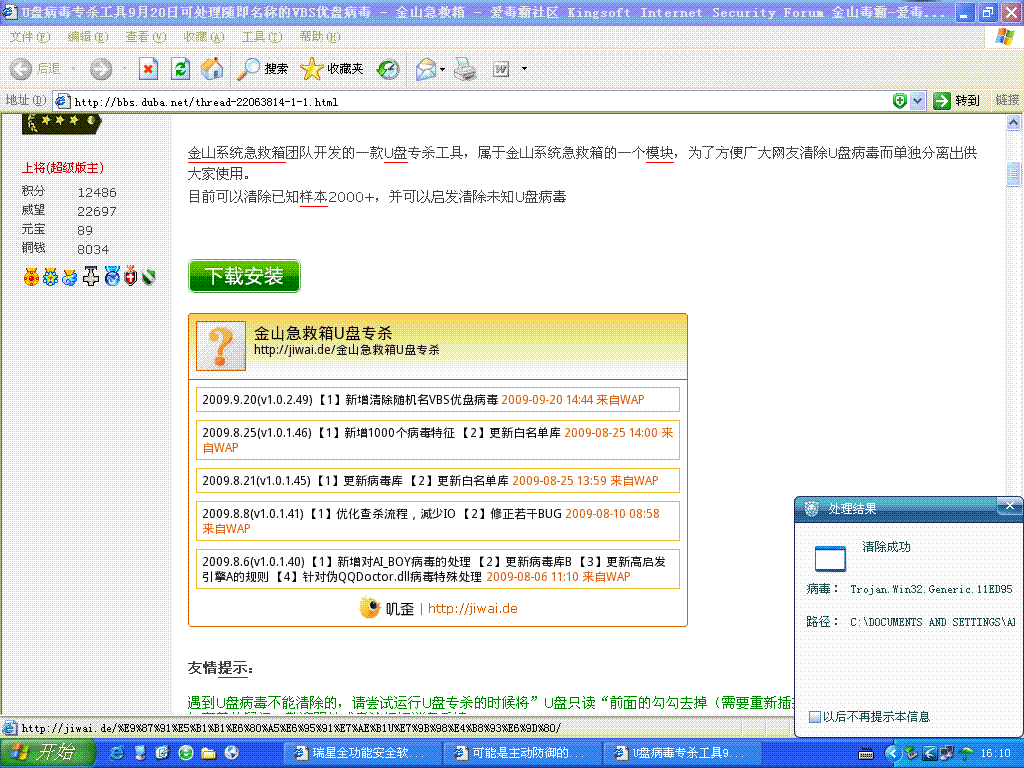Expand the Mail button dropdown arrow
Screen dimensions: 1024x768
443,69
